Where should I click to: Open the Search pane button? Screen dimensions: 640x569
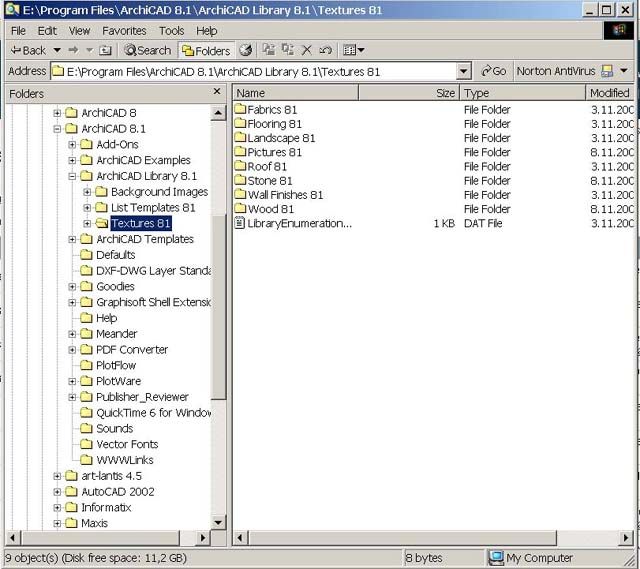click(x=148, y=50)
